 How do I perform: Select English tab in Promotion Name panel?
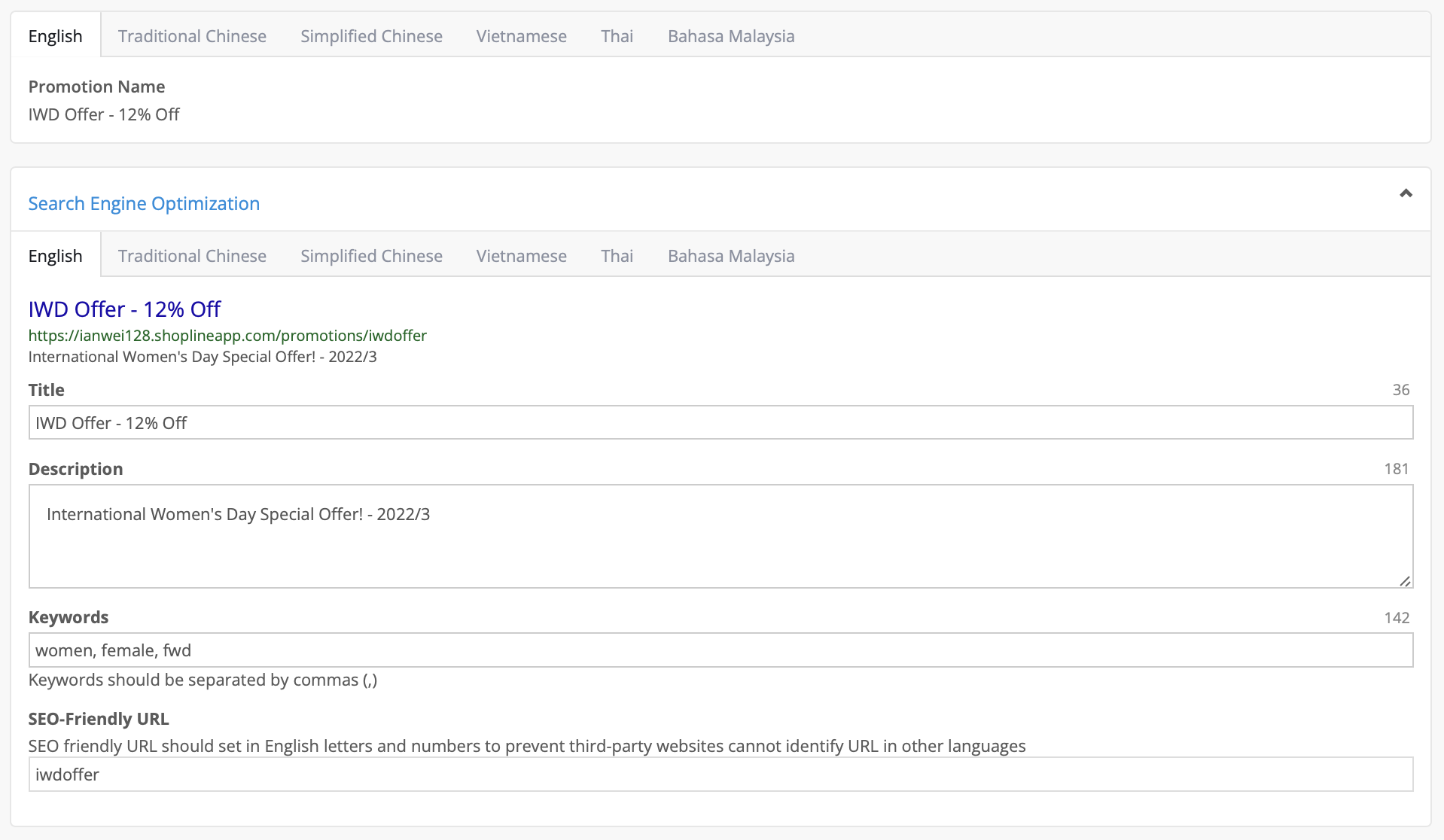pyautogui.click(x=56, y=35)
